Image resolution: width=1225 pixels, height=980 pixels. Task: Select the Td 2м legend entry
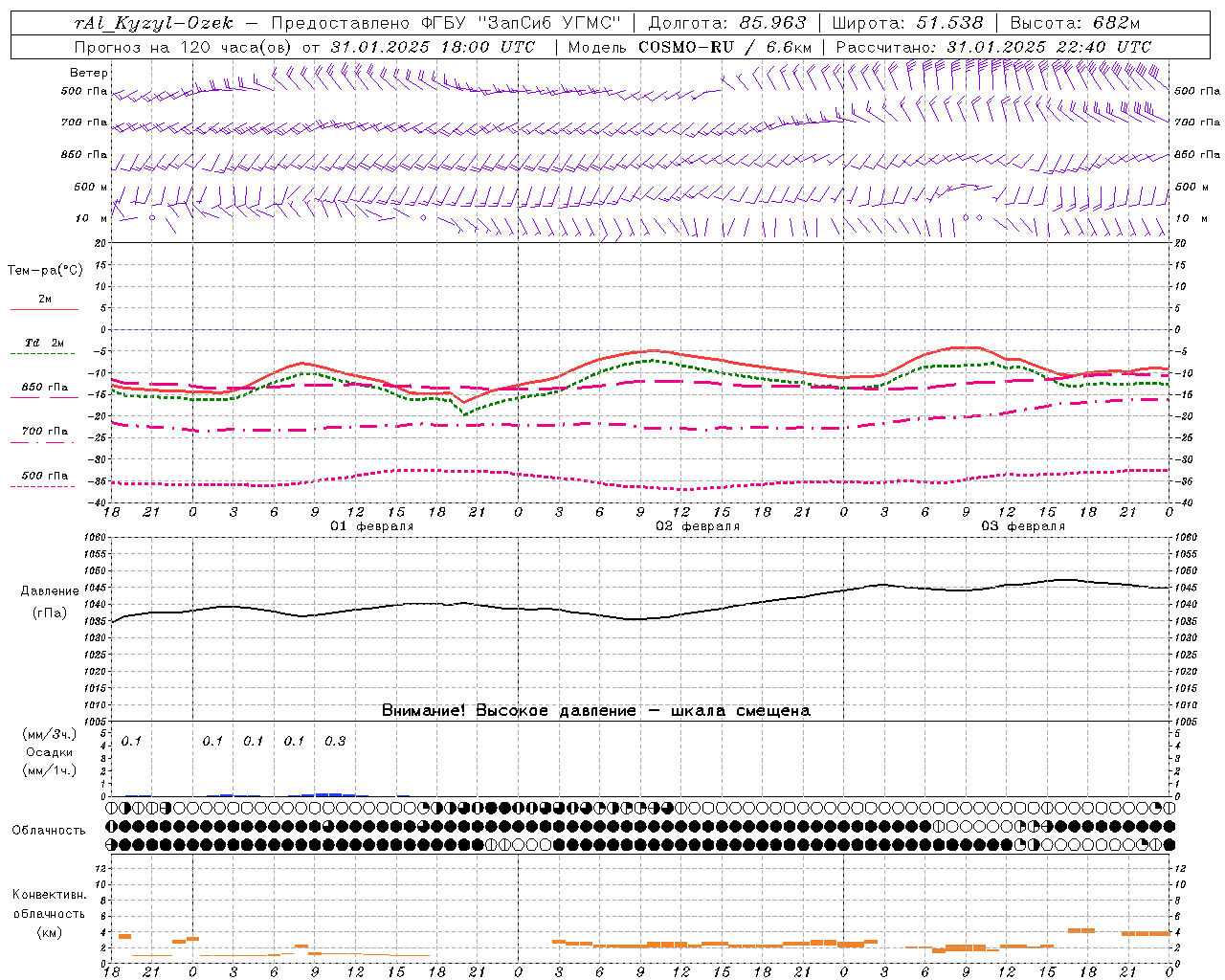pos(44,343)
